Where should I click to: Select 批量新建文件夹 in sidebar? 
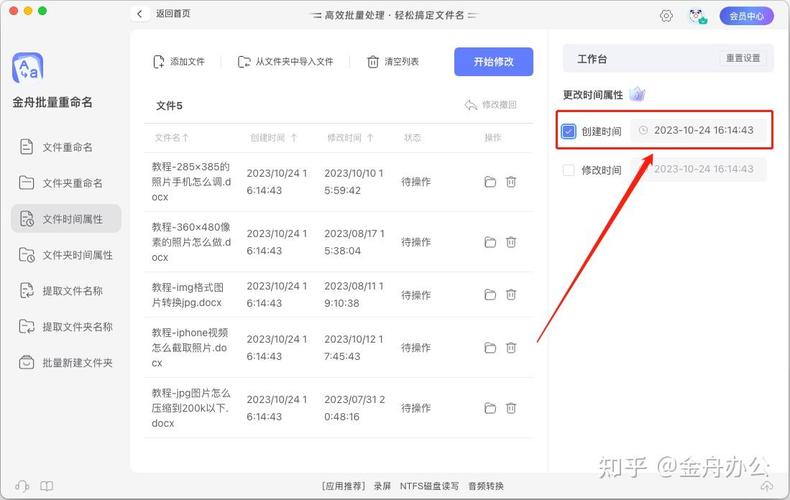pyautogui.click(x=65, y=362)
